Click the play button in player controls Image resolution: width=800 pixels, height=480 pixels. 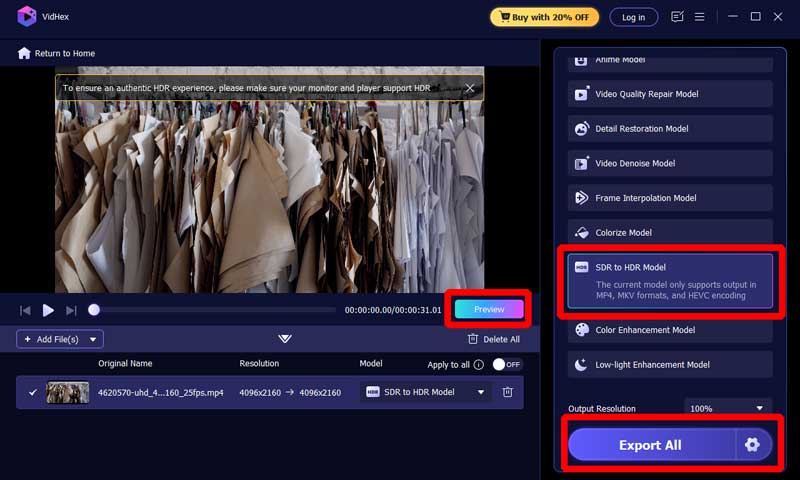click(48, 310)
